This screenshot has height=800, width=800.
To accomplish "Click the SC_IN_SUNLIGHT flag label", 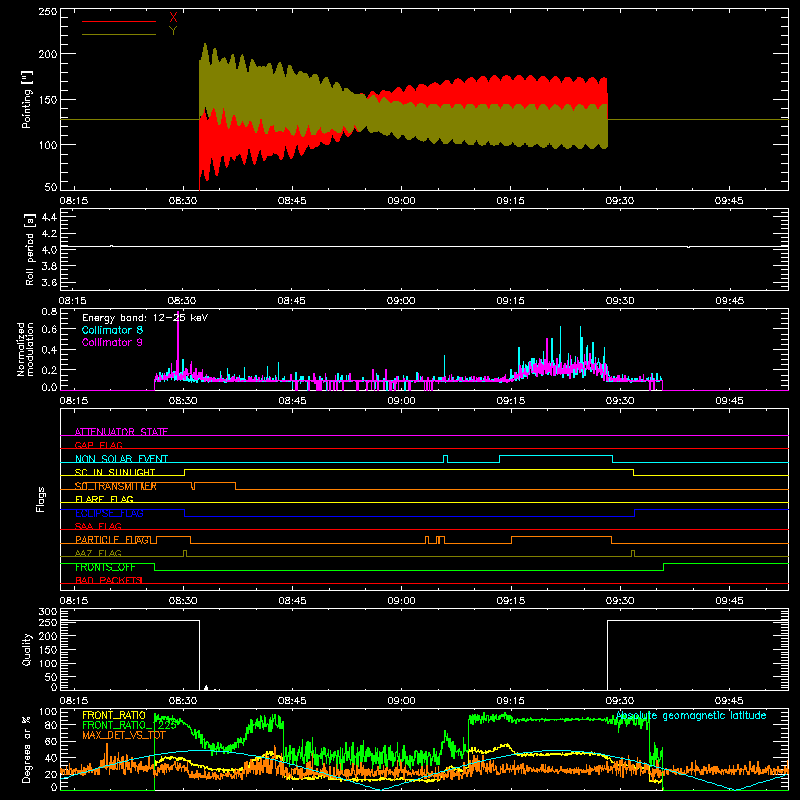I will (115, 472).
